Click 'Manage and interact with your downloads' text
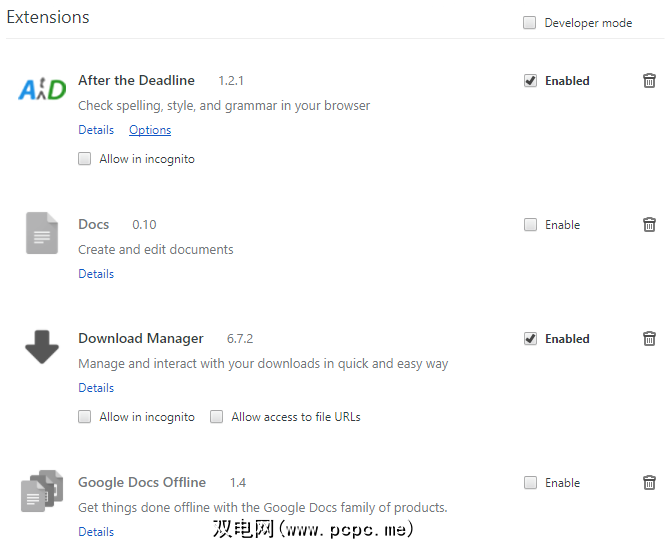The height and width of the screenshot is (552, 670). pyautogui.click(x=263, y=364)
